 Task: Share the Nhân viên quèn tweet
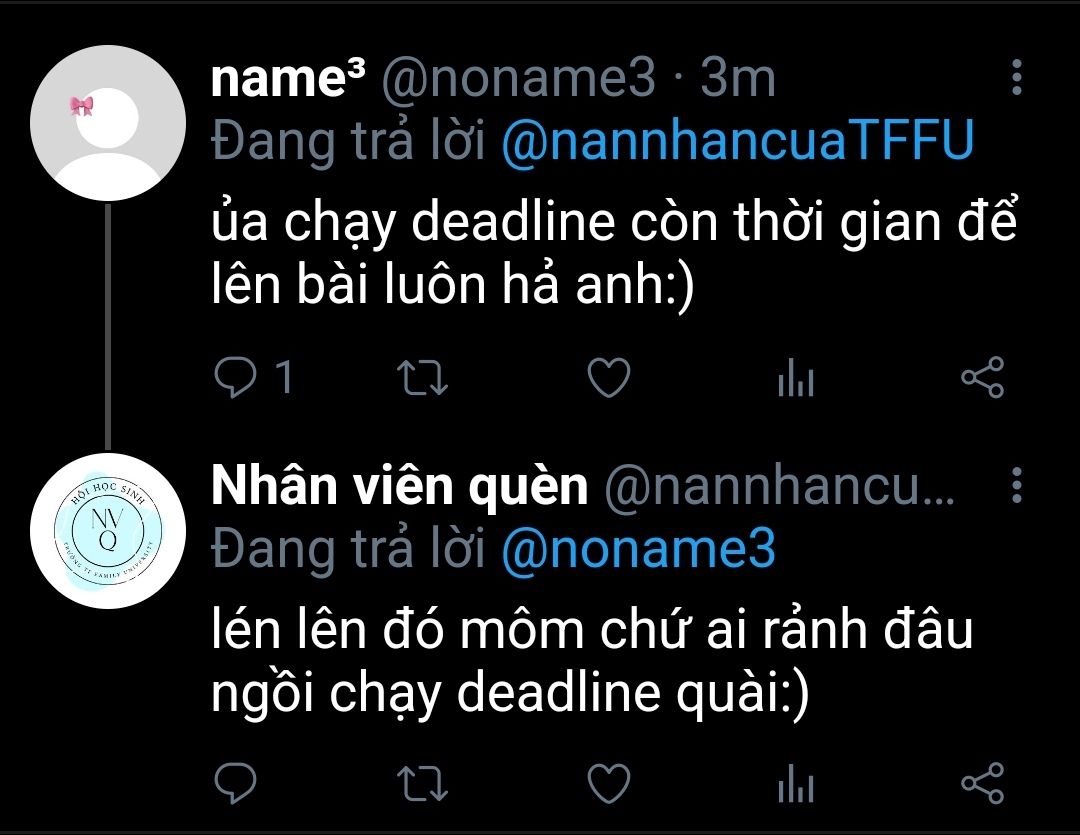[983, 783]
